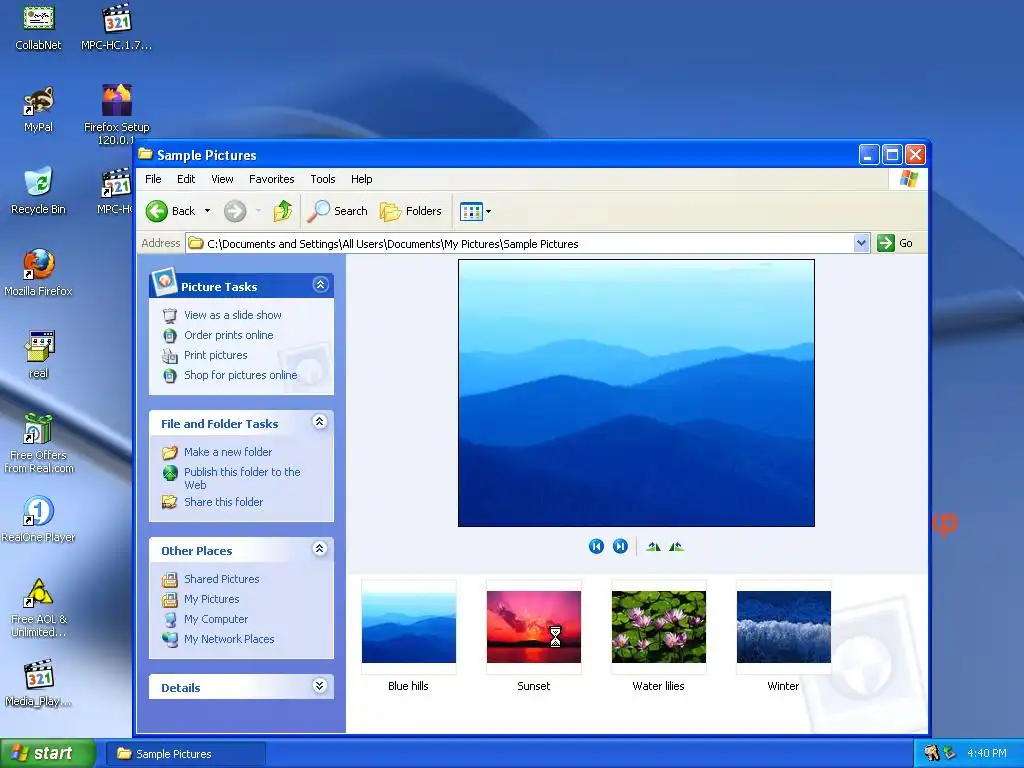
Task: Click the Order prints online globe icon
Action: click(170, 336)
